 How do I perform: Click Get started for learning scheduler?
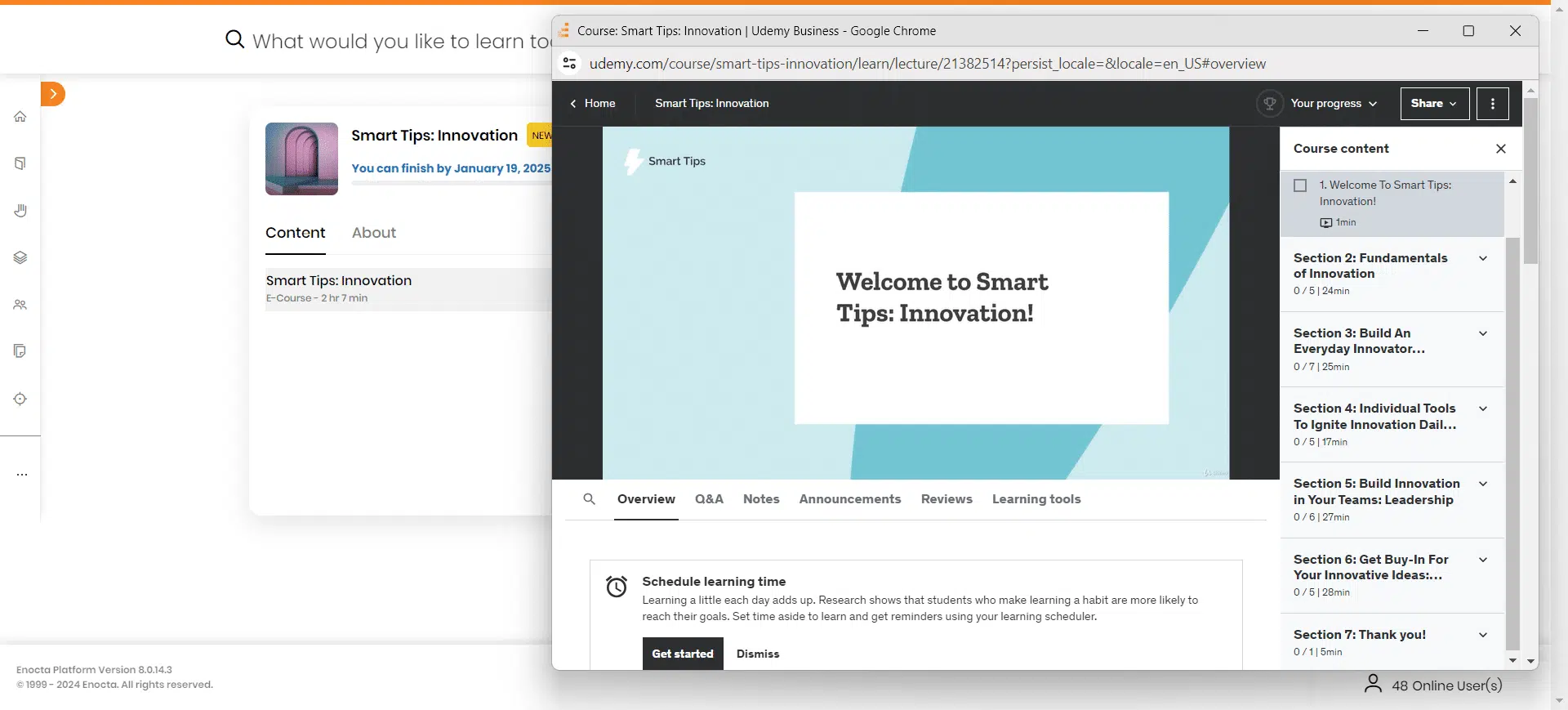(x=683, y=654)
